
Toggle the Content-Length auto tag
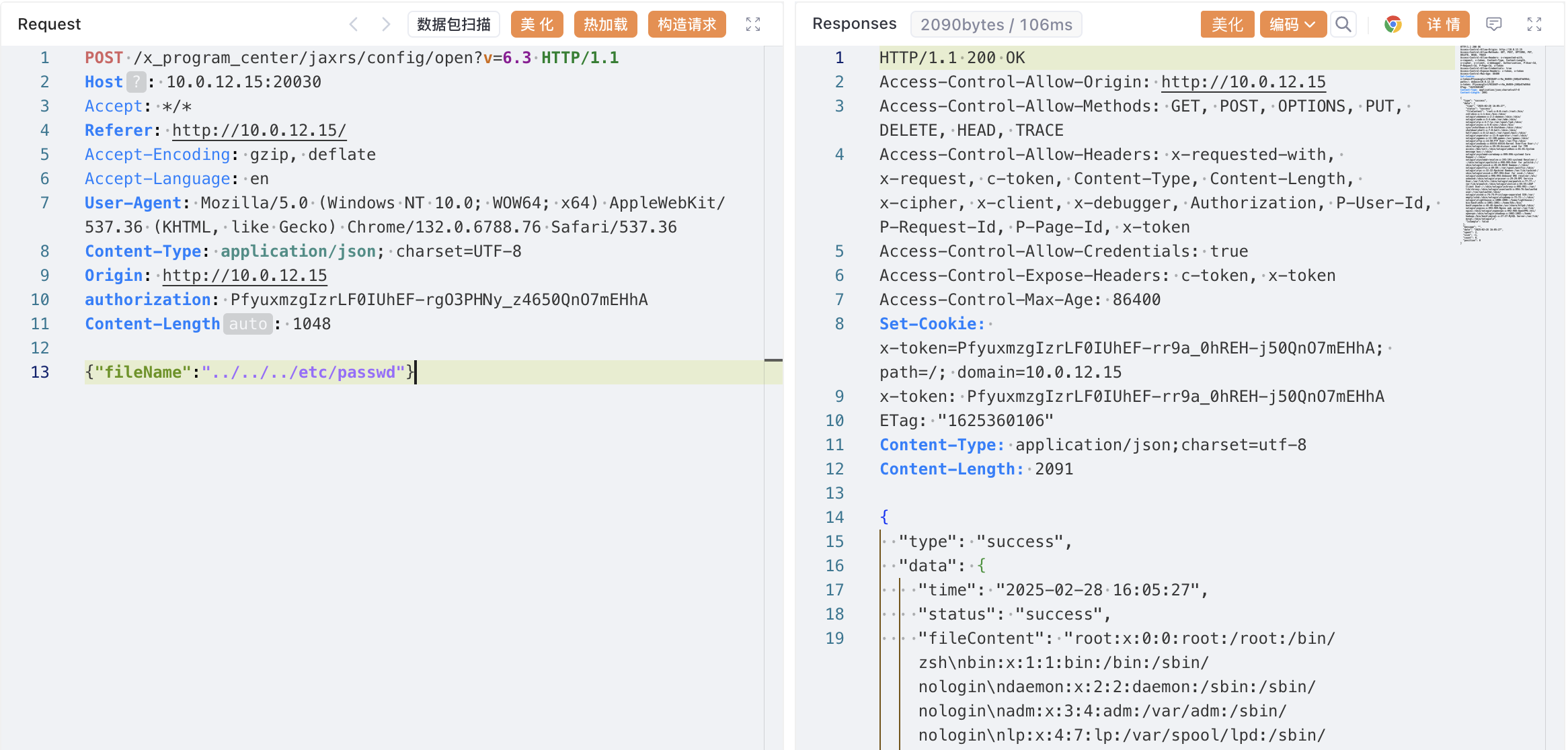(247, 324)
